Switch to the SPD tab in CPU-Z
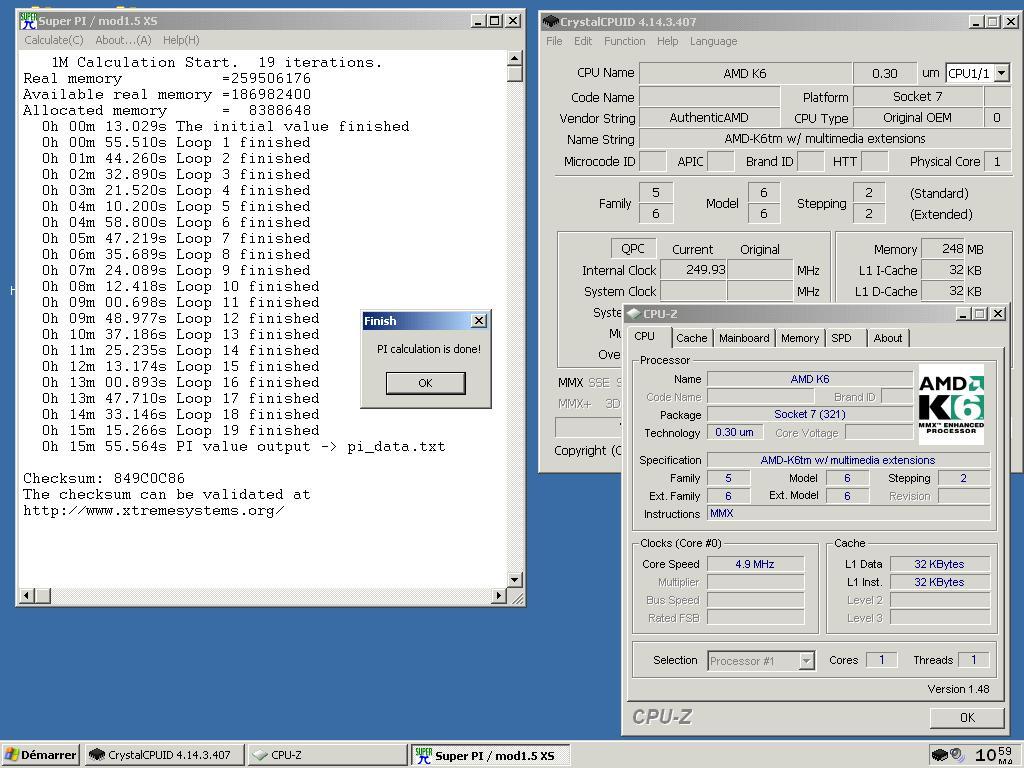1024x768 pixels. (841, 338)
